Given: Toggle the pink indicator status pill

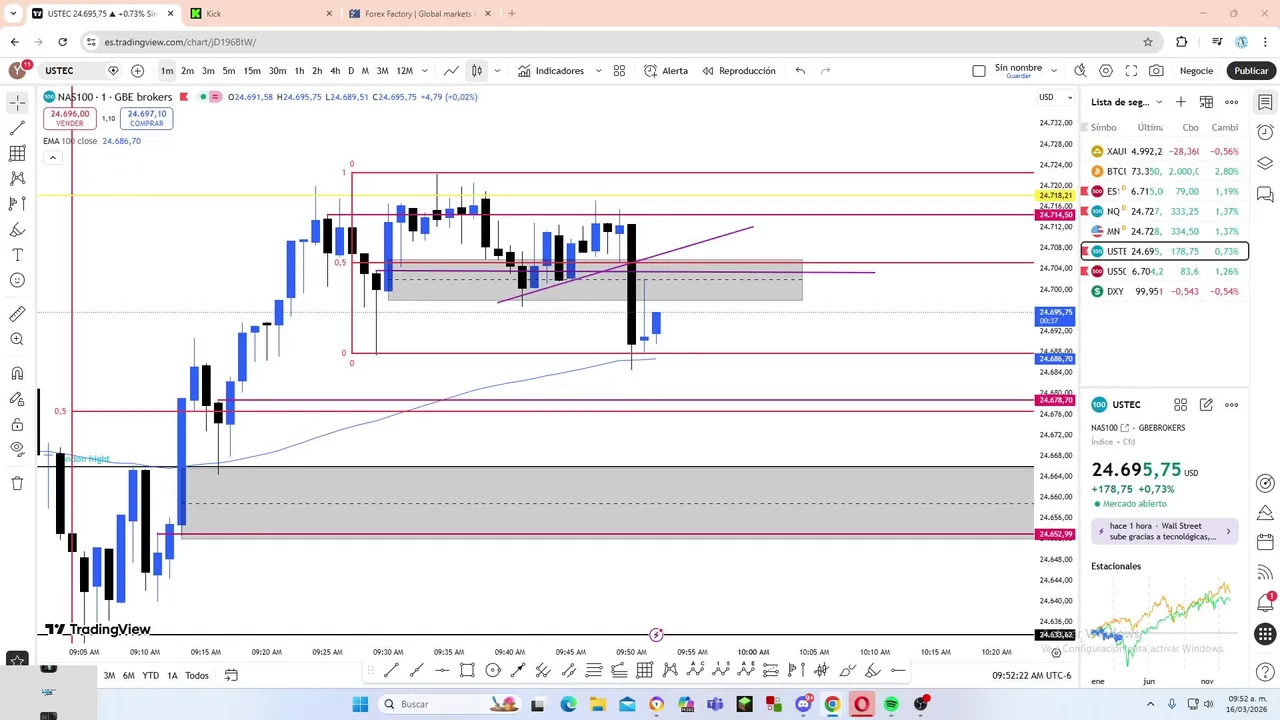Looking at the screenshot, I should [215, 97].
